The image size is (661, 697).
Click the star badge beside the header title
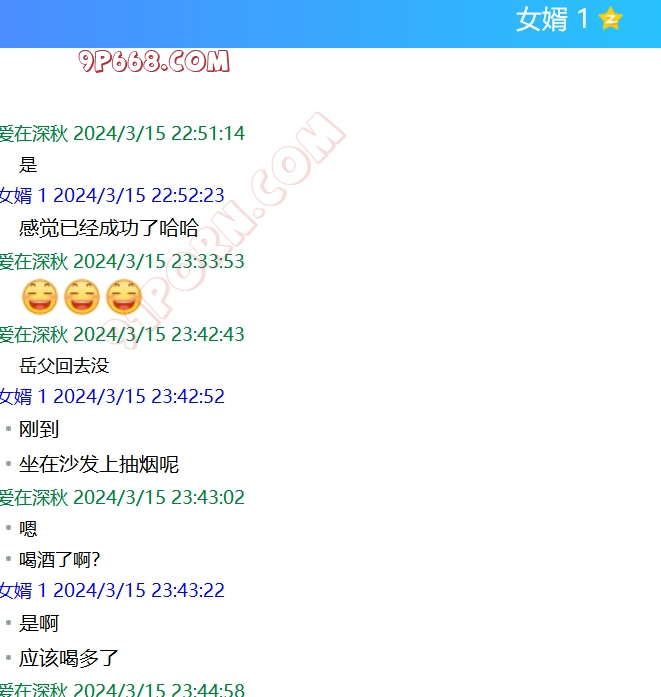(610, 19)
